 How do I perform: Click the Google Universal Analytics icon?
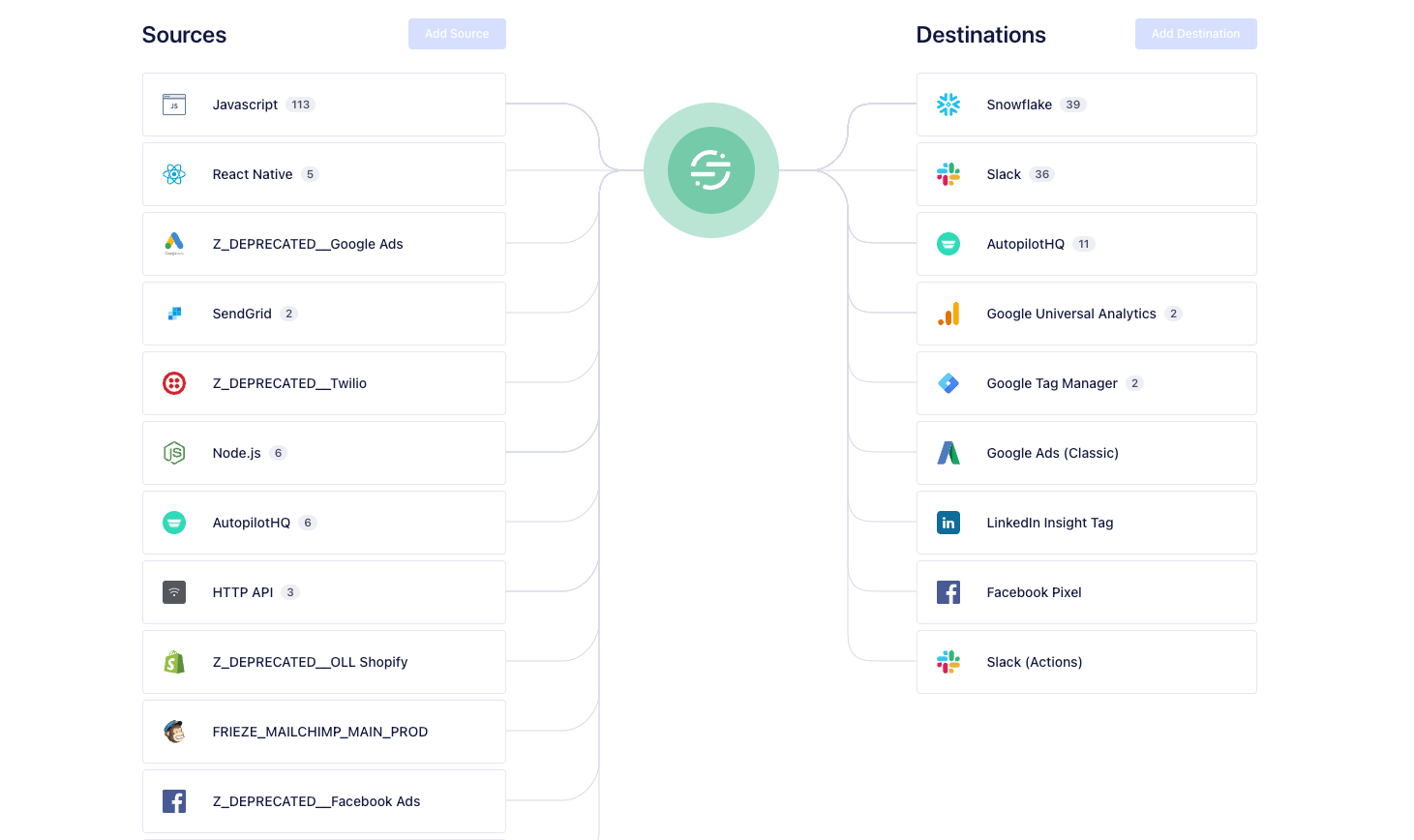pos(948,314)
